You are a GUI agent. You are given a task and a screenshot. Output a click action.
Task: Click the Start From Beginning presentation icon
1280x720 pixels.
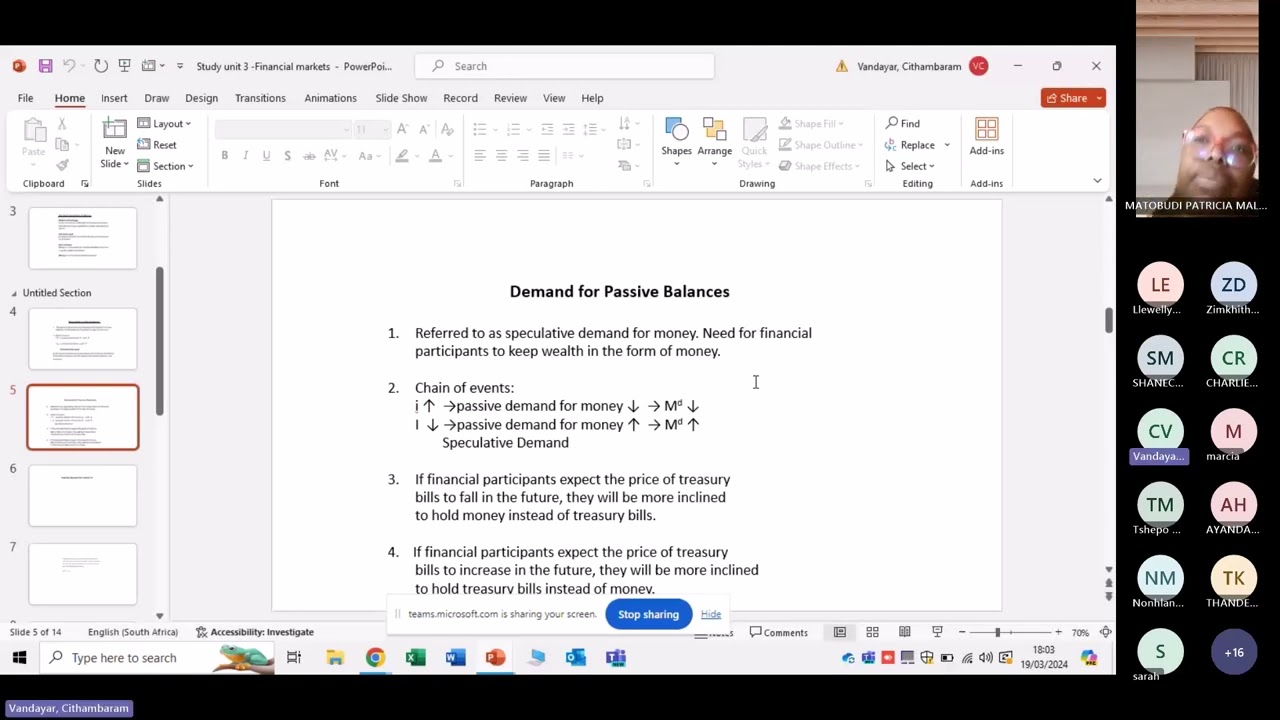[x=124, y=66]
